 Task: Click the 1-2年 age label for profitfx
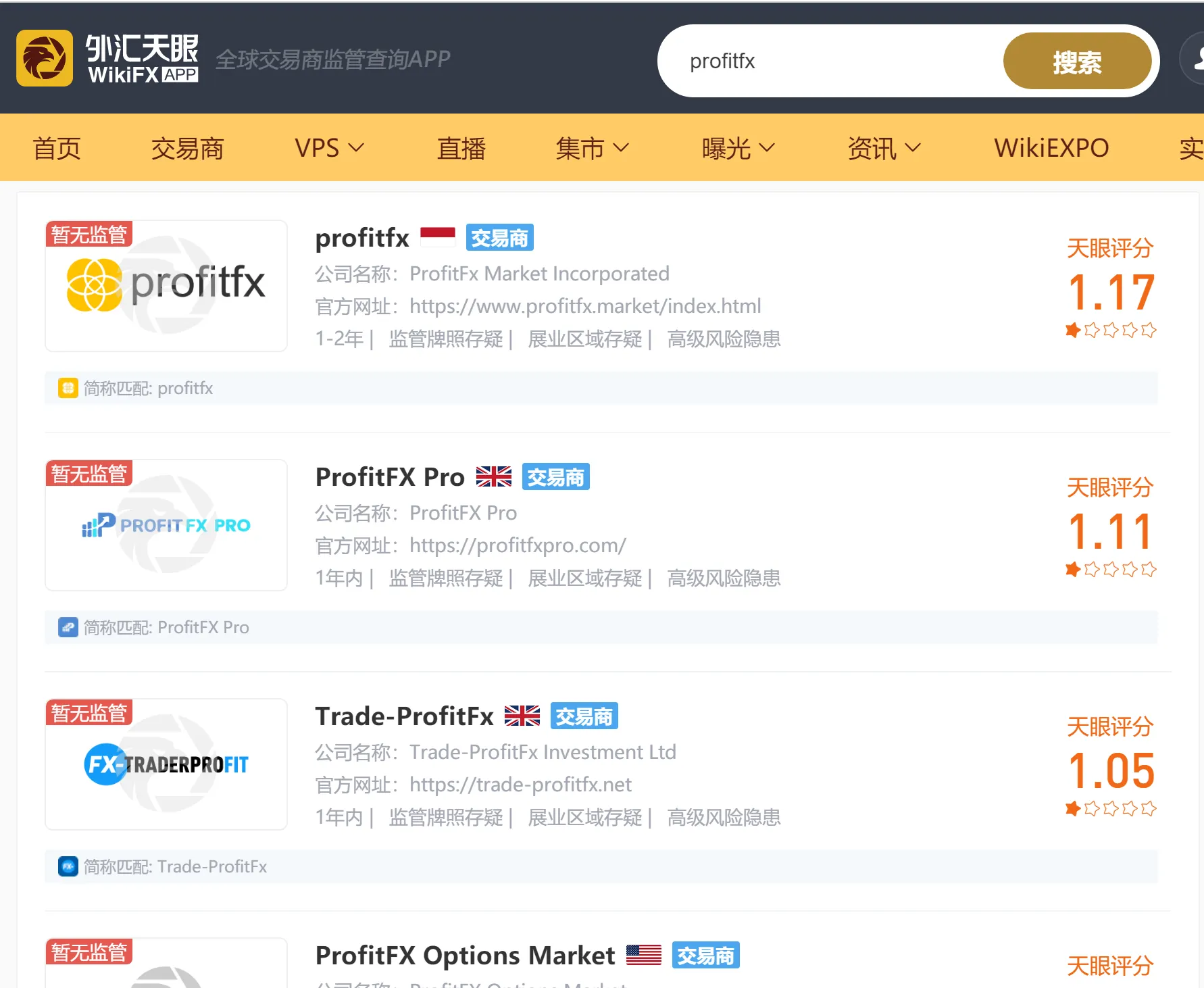point(339,339)
